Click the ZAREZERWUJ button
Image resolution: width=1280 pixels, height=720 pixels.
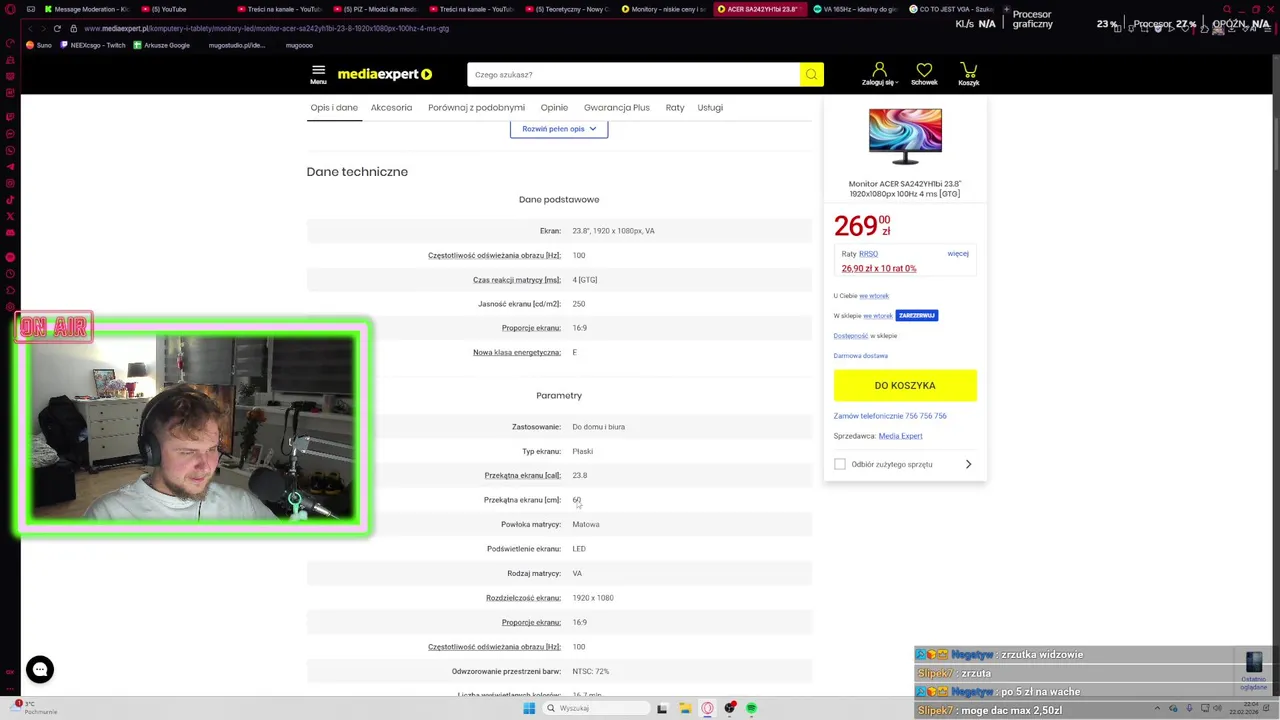pyautogui.click(x=916, y=315)
